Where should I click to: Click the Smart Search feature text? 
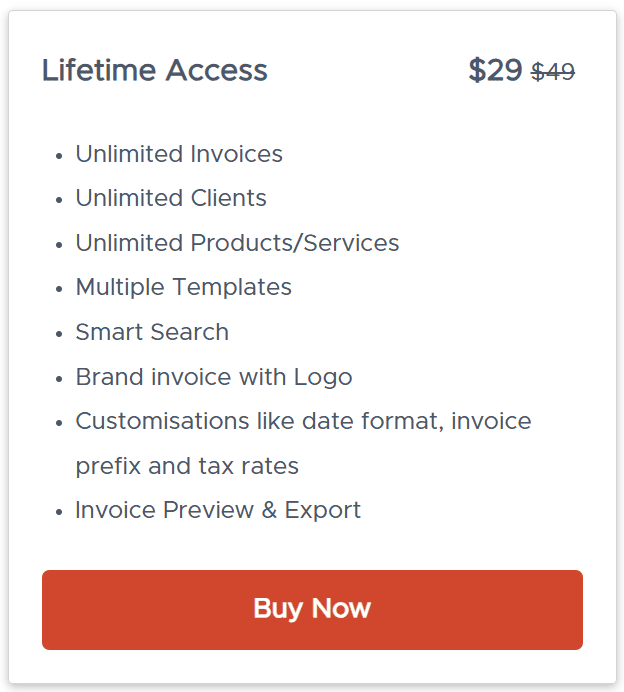point(152,332)
